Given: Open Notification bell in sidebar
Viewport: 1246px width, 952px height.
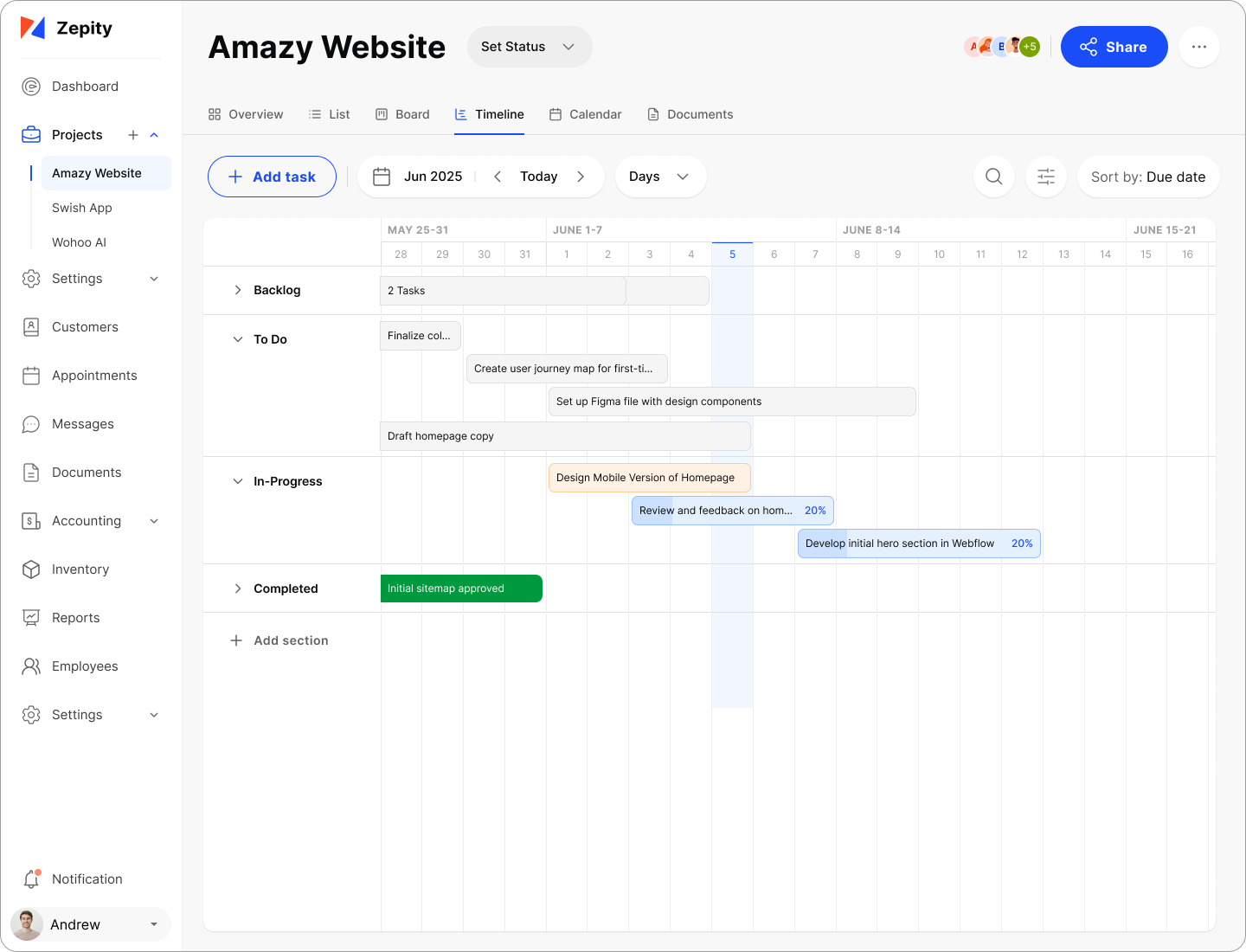Looking at the screenshot, I should tap(32, 878).
